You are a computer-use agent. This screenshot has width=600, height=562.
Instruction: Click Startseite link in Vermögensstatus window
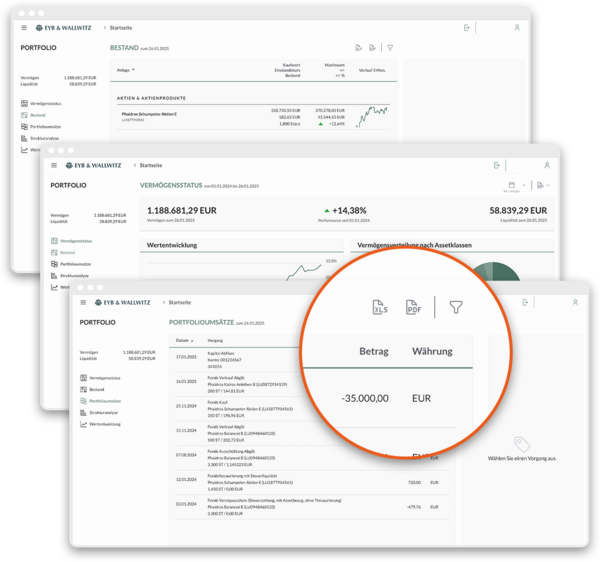[x=150, y=165]
